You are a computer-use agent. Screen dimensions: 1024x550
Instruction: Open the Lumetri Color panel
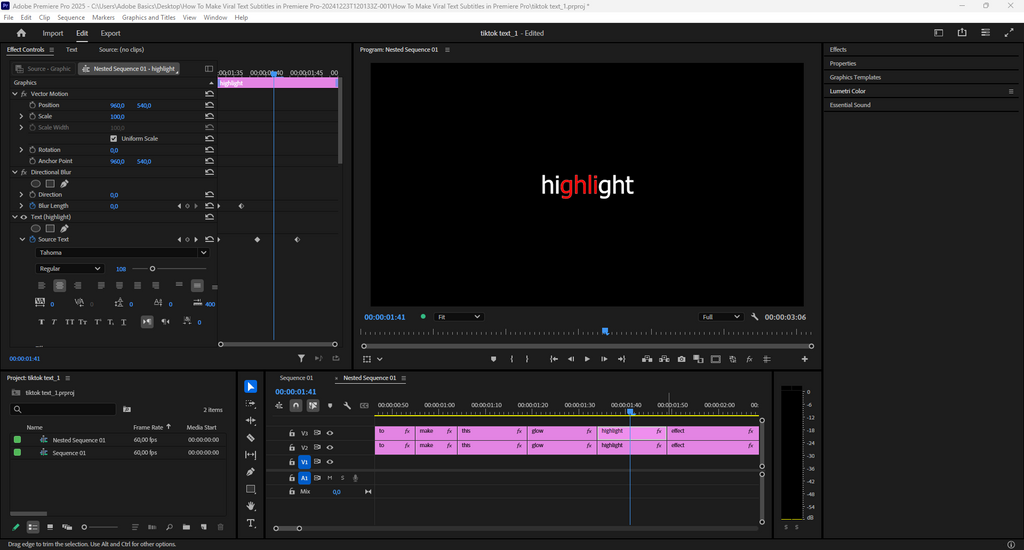(848, 91)
